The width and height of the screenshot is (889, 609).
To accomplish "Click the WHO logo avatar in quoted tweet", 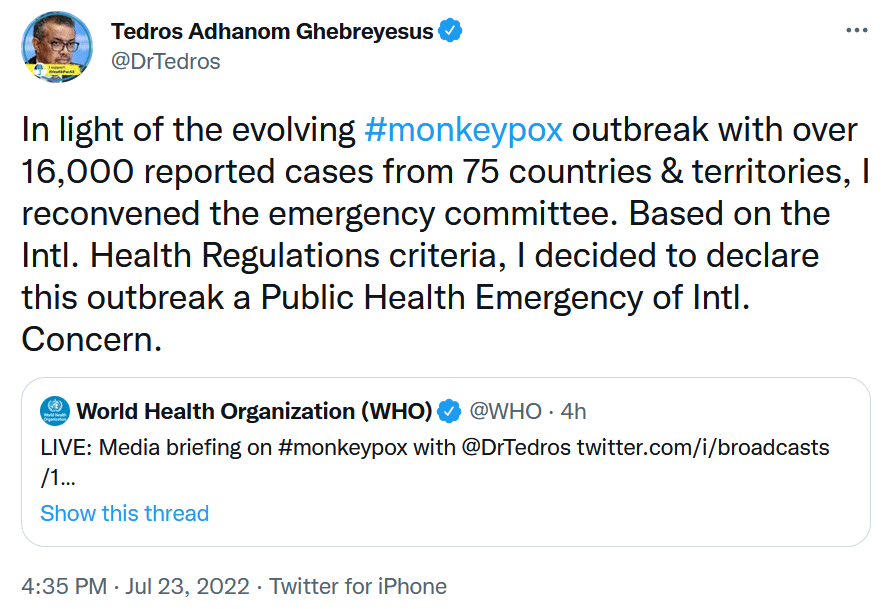I will pos(55,411).
